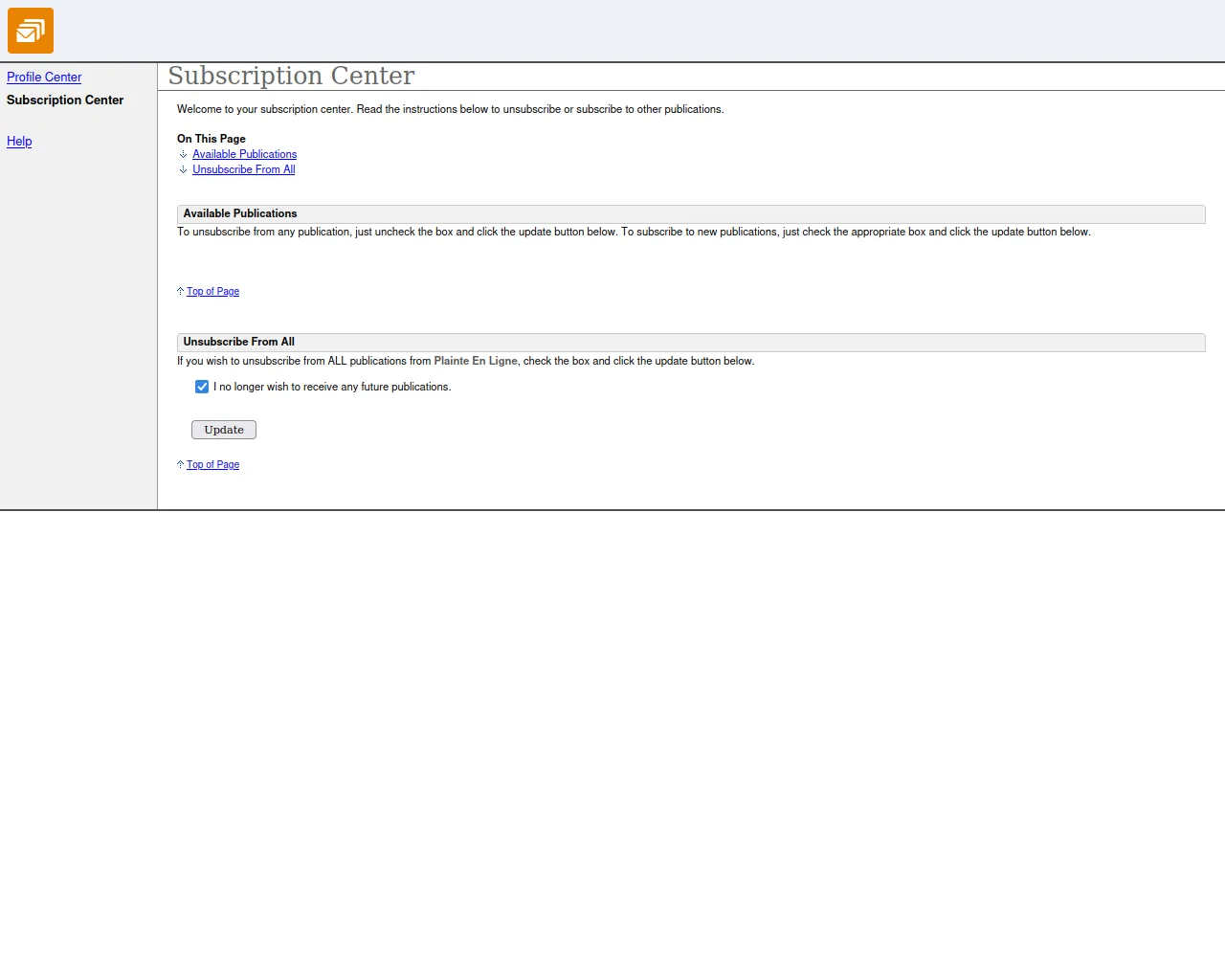Click the down arrow beside Available Publications link
Screen dimensions: 1225x980
(x=183, y=154)
